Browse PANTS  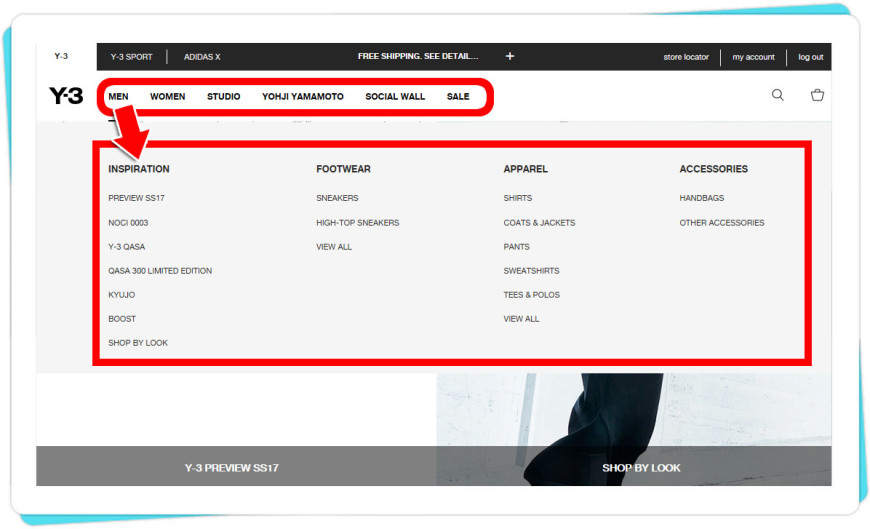pos(517,246)
